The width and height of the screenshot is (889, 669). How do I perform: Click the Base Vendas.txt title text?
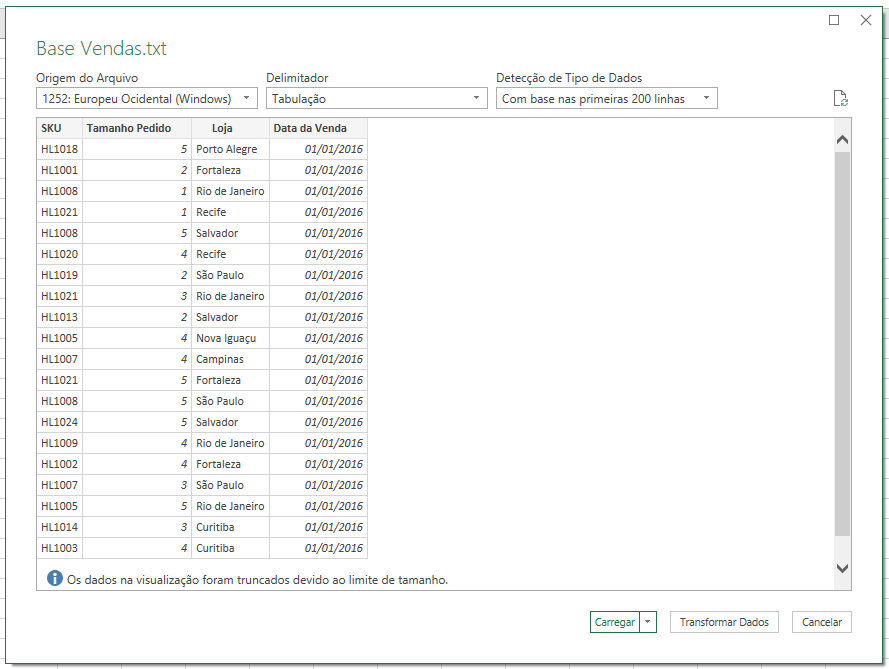[101, 49]
